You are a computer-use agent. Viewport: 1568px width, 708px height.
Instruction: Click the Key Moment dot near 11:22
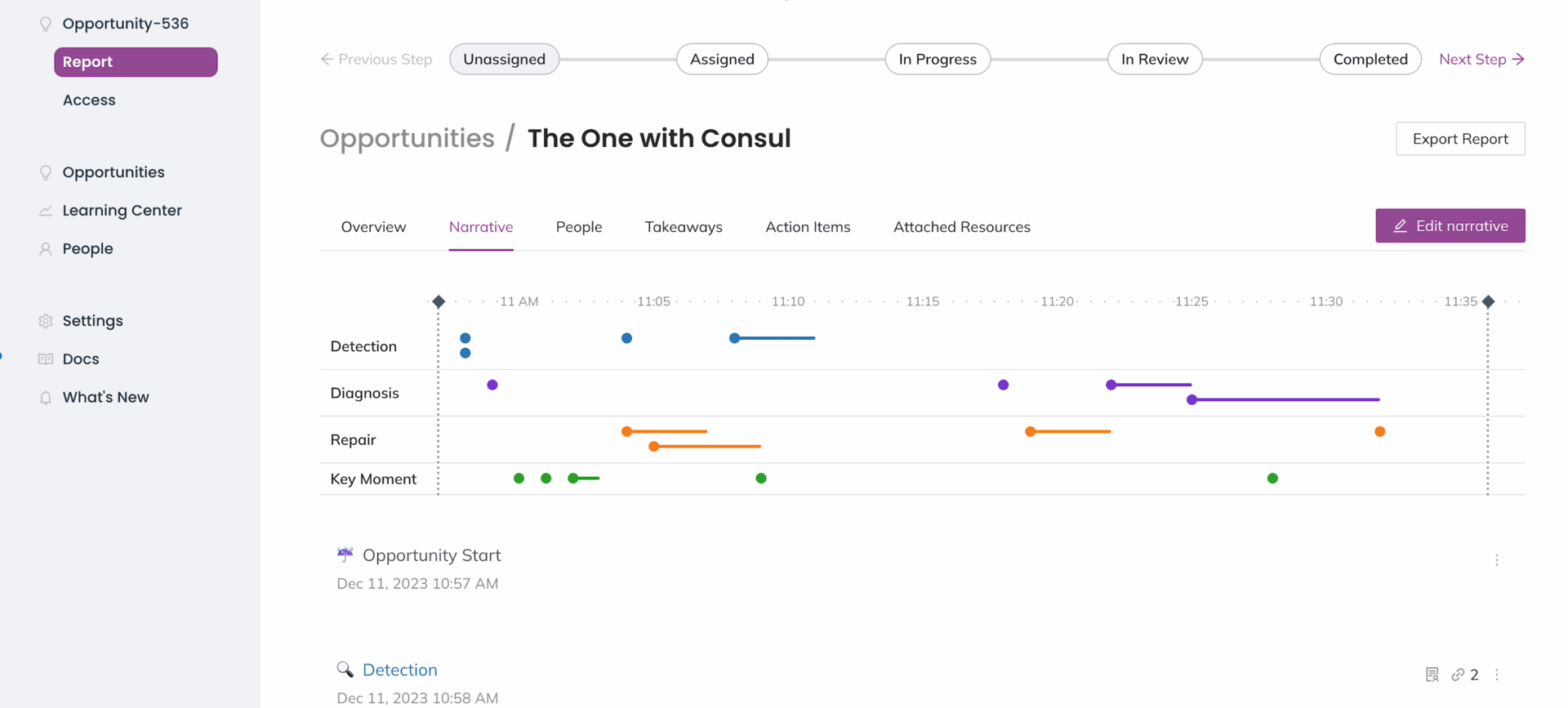tap(1272, 479)
